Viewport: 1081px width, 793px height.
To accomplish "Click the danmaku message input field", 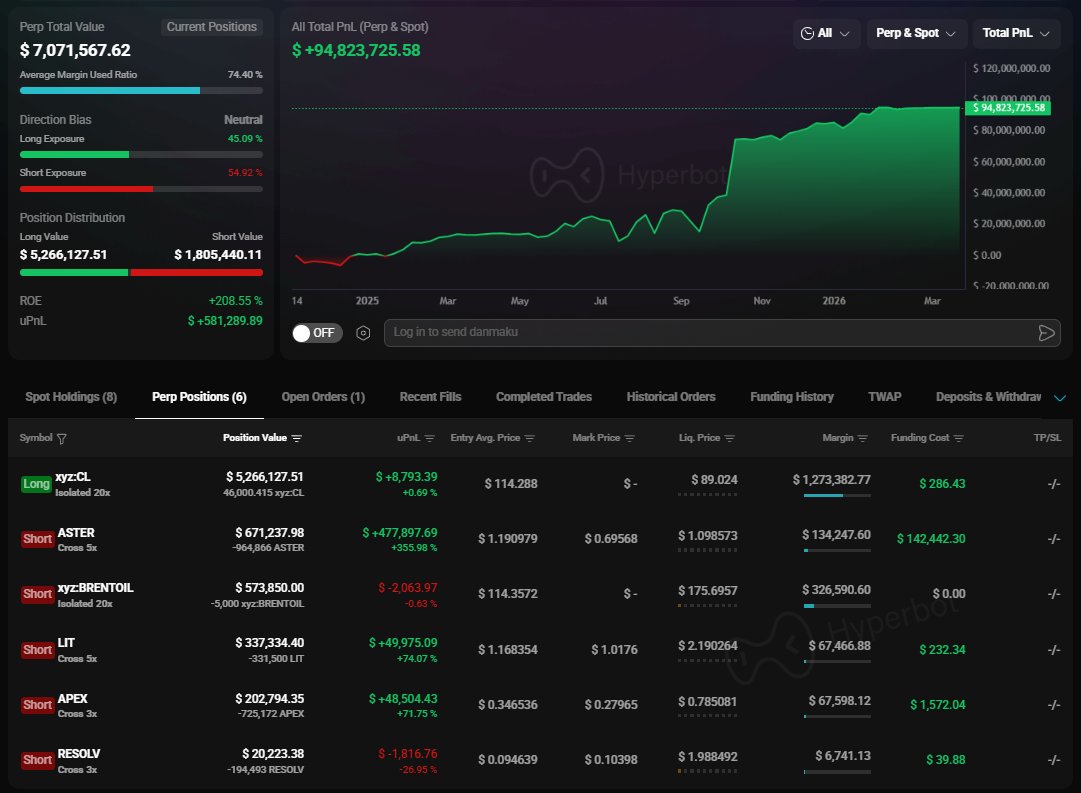I will tap(700, 333).
